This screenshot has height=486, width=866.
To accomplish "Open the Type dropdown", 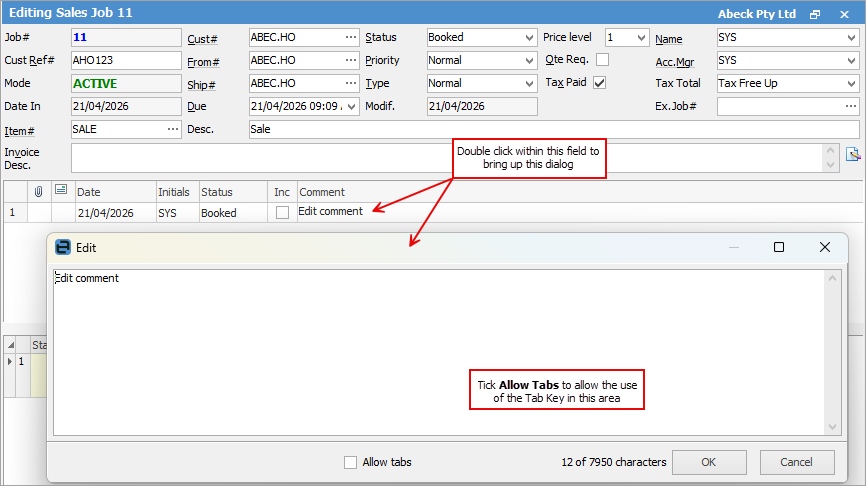I will pyautogui.click(x=529, y=83).
